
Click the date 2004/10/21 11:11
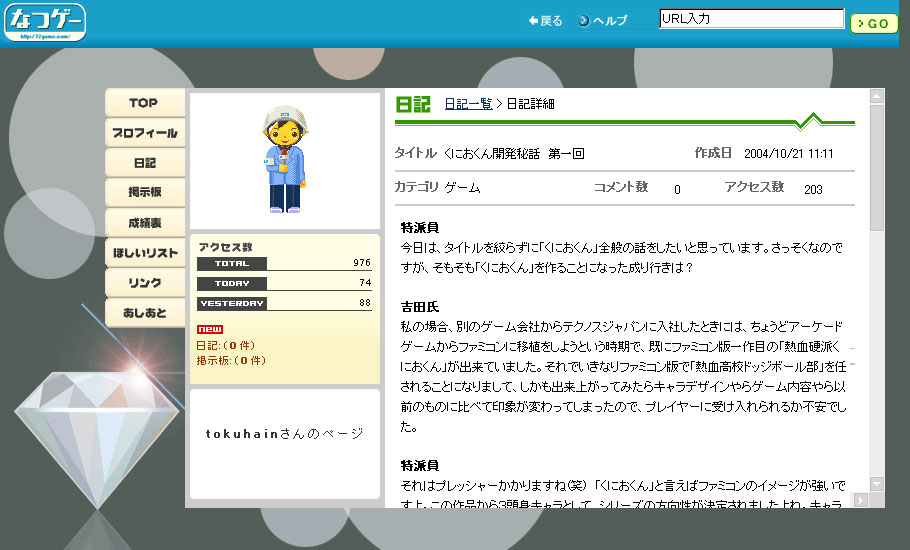pos(789,154)
